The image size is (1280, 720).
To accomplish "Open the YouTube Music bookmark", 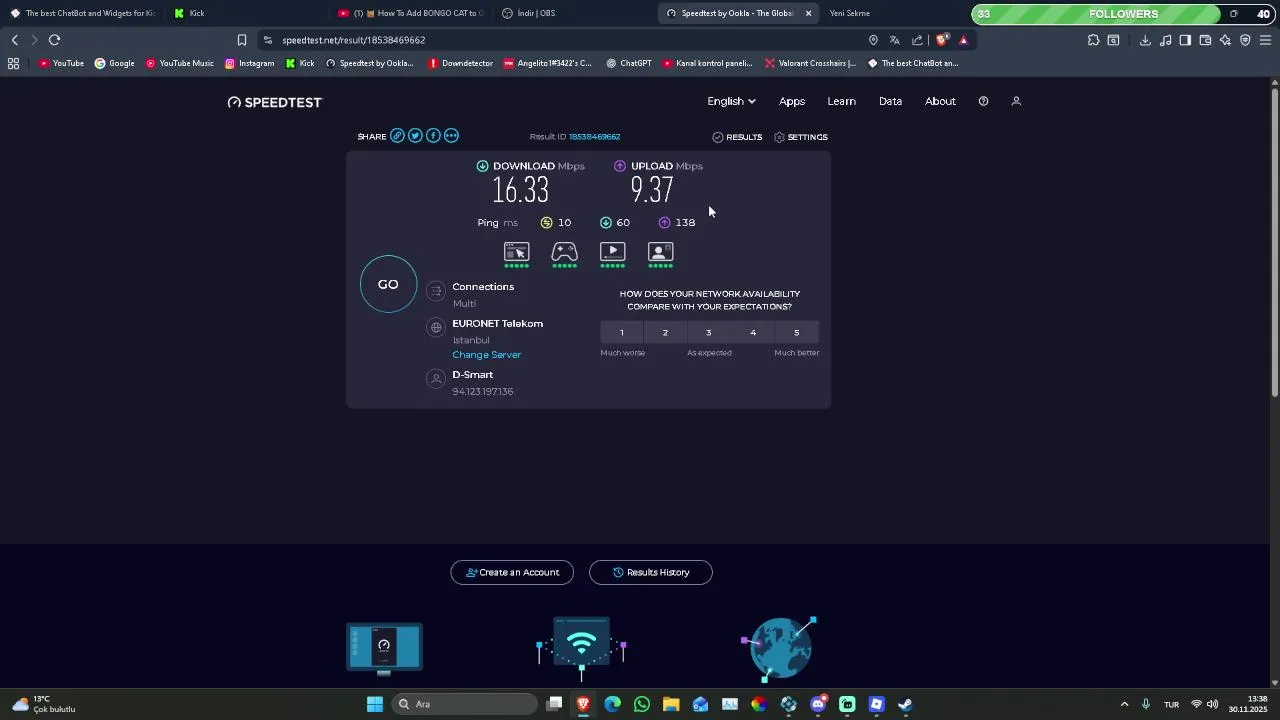I will pos(180,63).
